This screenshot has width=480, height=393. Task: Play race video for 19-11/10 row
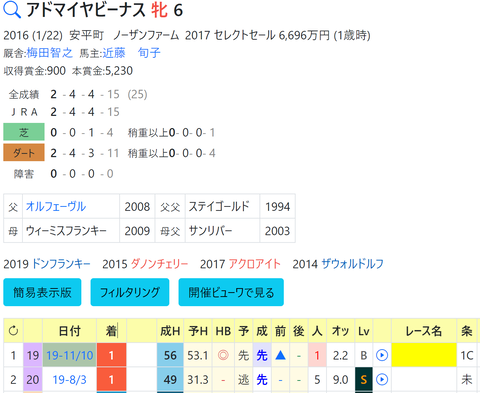pyautogui.click(x=382, y=355)
